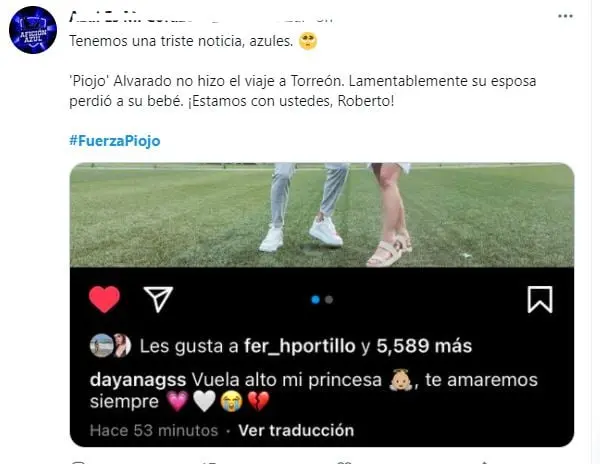Open the grass field photo of legs
The height and width of the screenshot is (464, 600).
coord(322,215)
